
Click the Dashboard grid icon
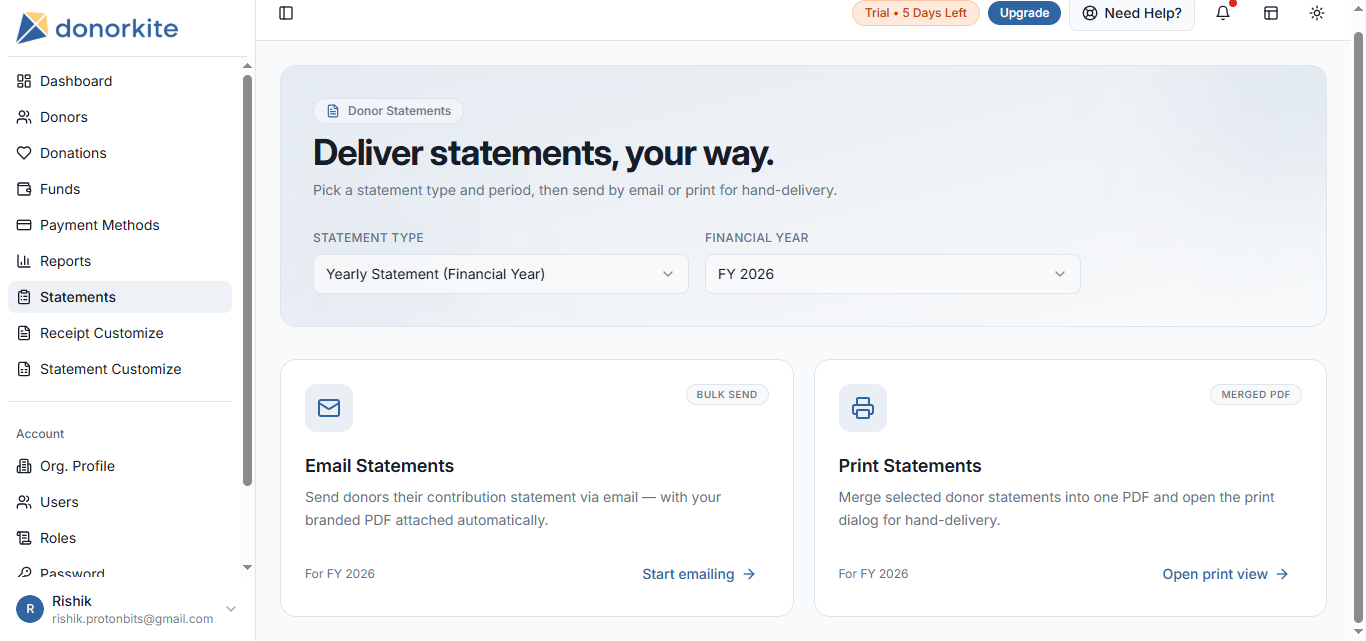(24, 81)
